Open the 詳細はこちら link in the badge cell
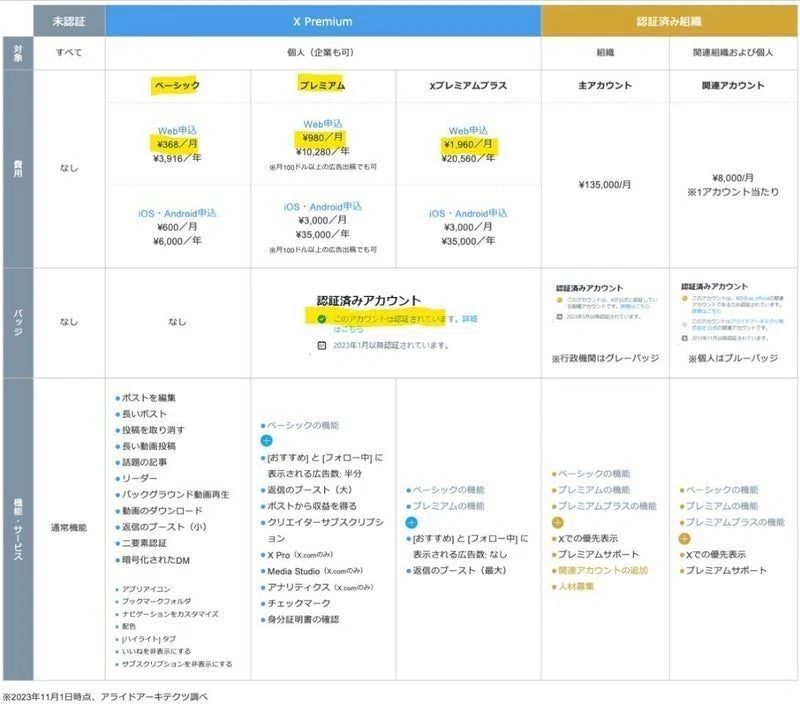This screenshot has height=704, width=800. pos(469,319)
